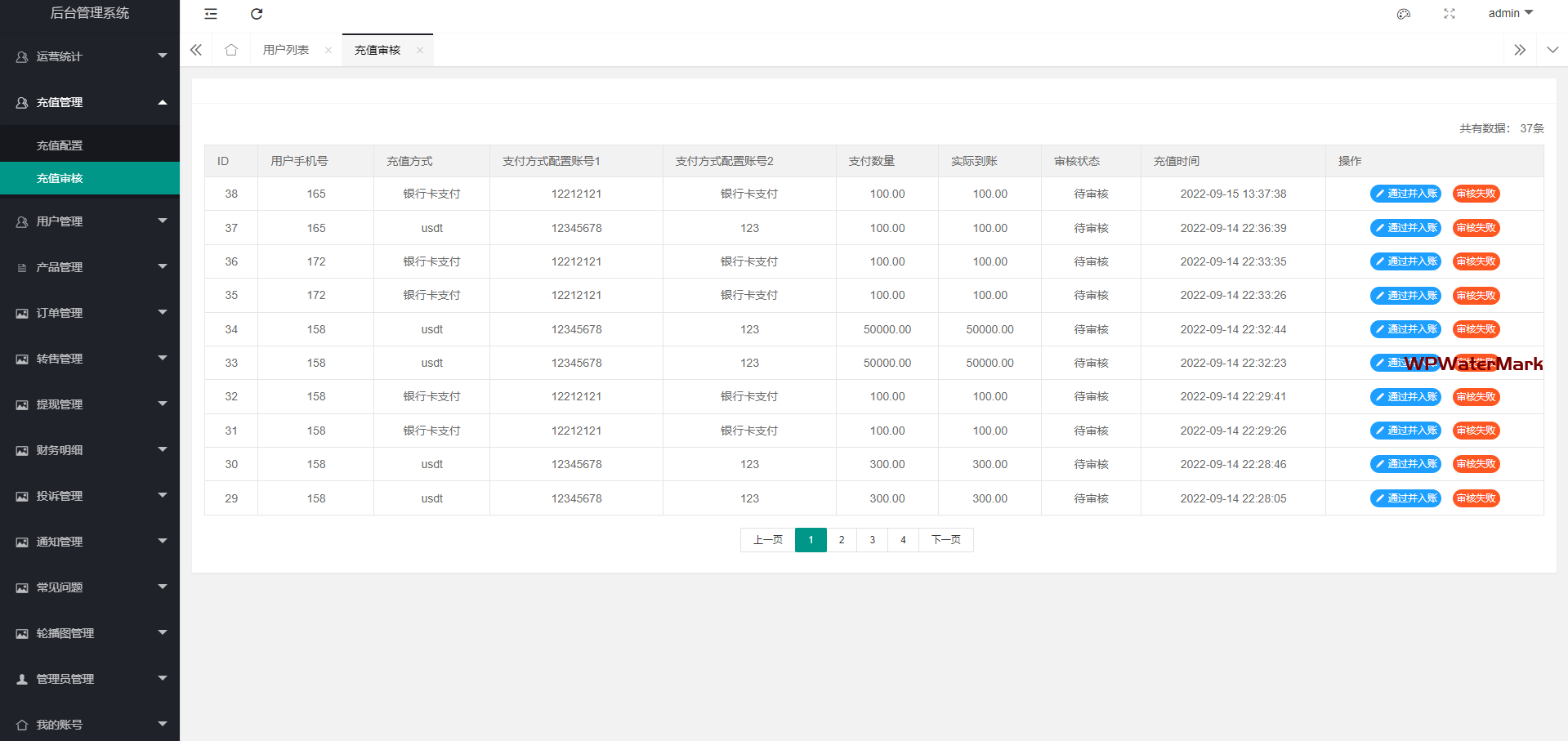The image size is (1568, 741).
Task: Close the 用户列表 tab
Action: pos(328,51)
